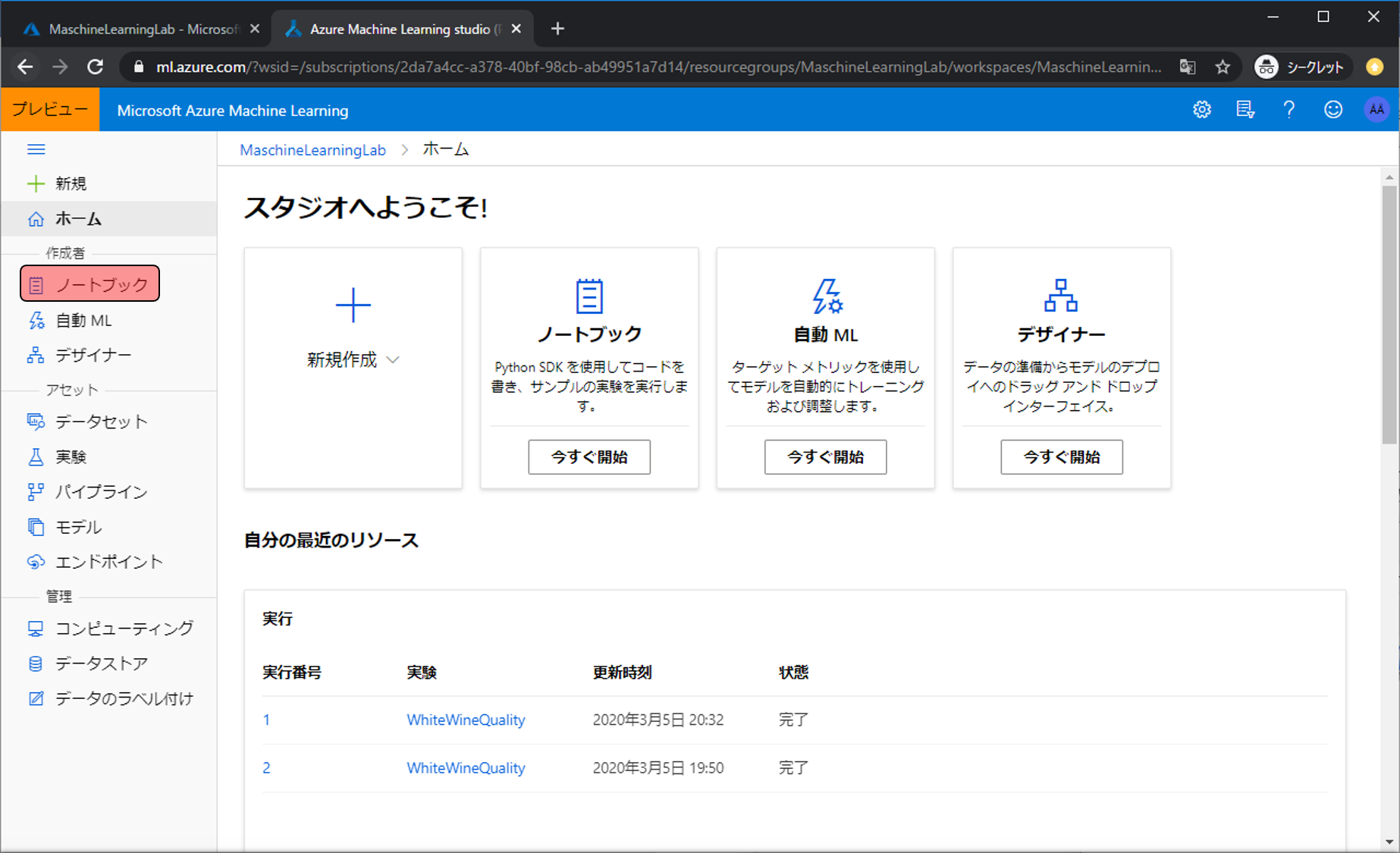Bookmark page with the star icon
This screenshot has width=1400, height=853.
click(1223, 67)
